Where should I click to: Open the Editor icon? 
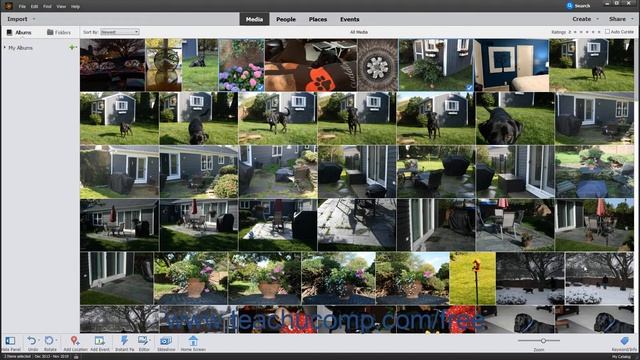tap(143, 340)
